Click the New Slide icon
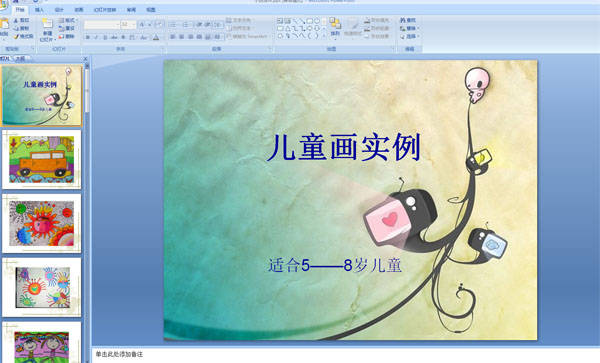Screen dimensions: 600x363 47,24
